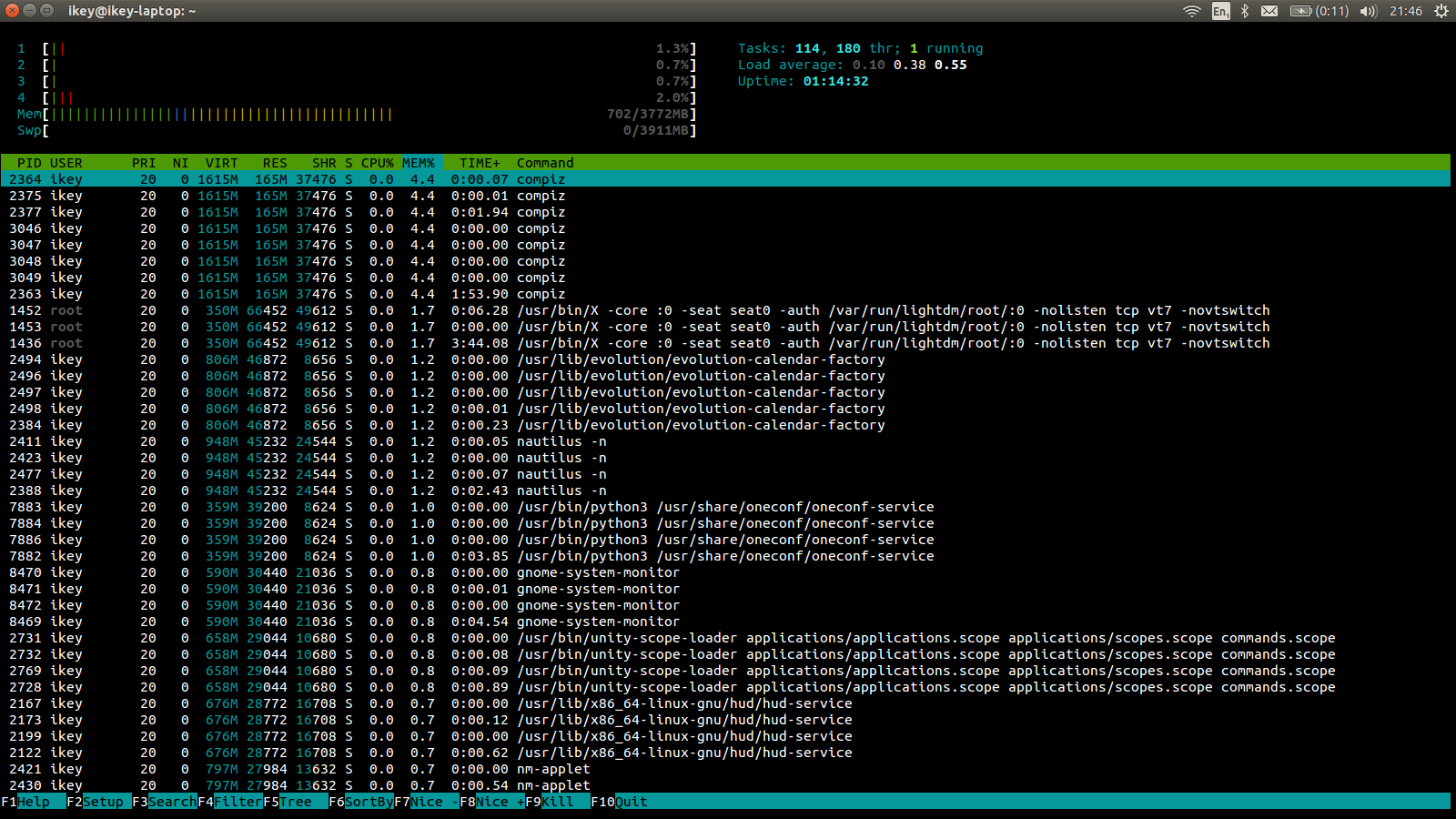This screenshot has width=1456, height=819.
Task: Select PID 2494 evolution-calendar-factory row
Action: pyautogui.click(x=725, y=359)
